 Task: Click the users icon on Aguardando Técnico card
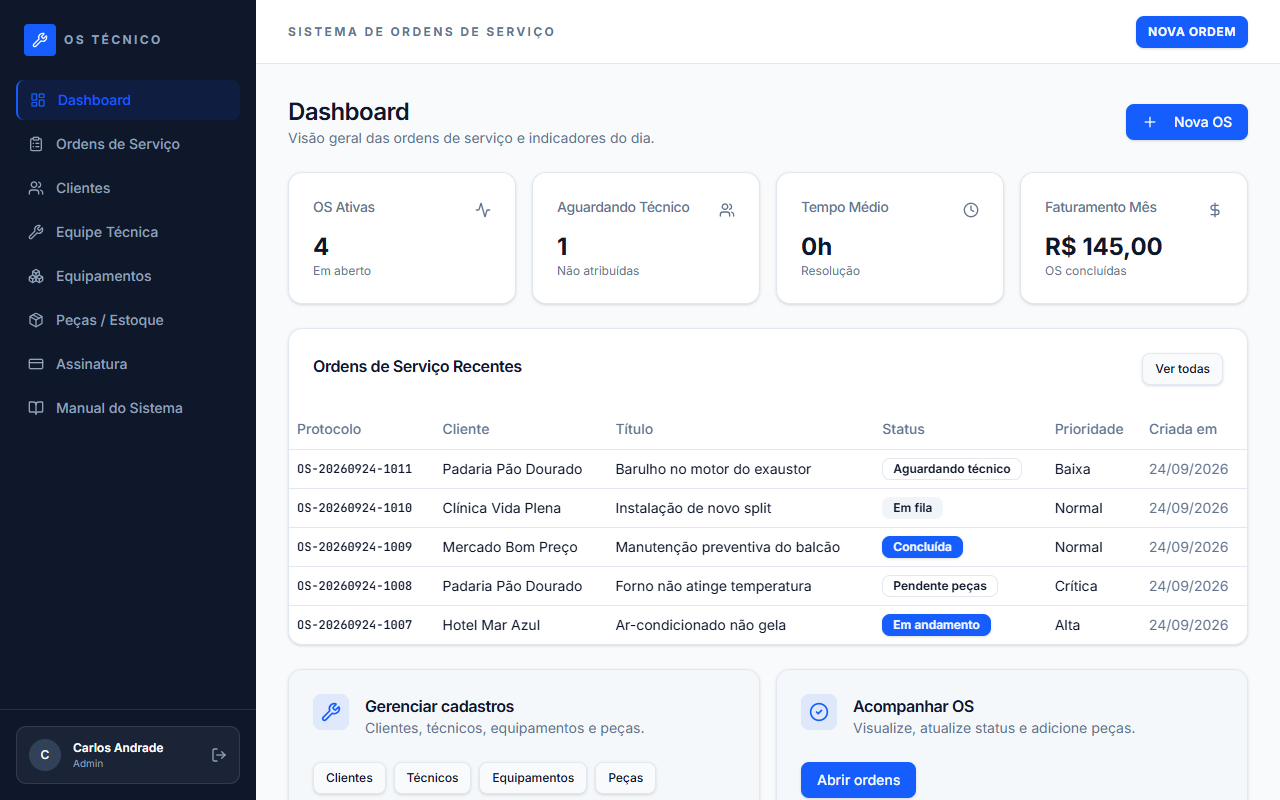coord(727,210)
